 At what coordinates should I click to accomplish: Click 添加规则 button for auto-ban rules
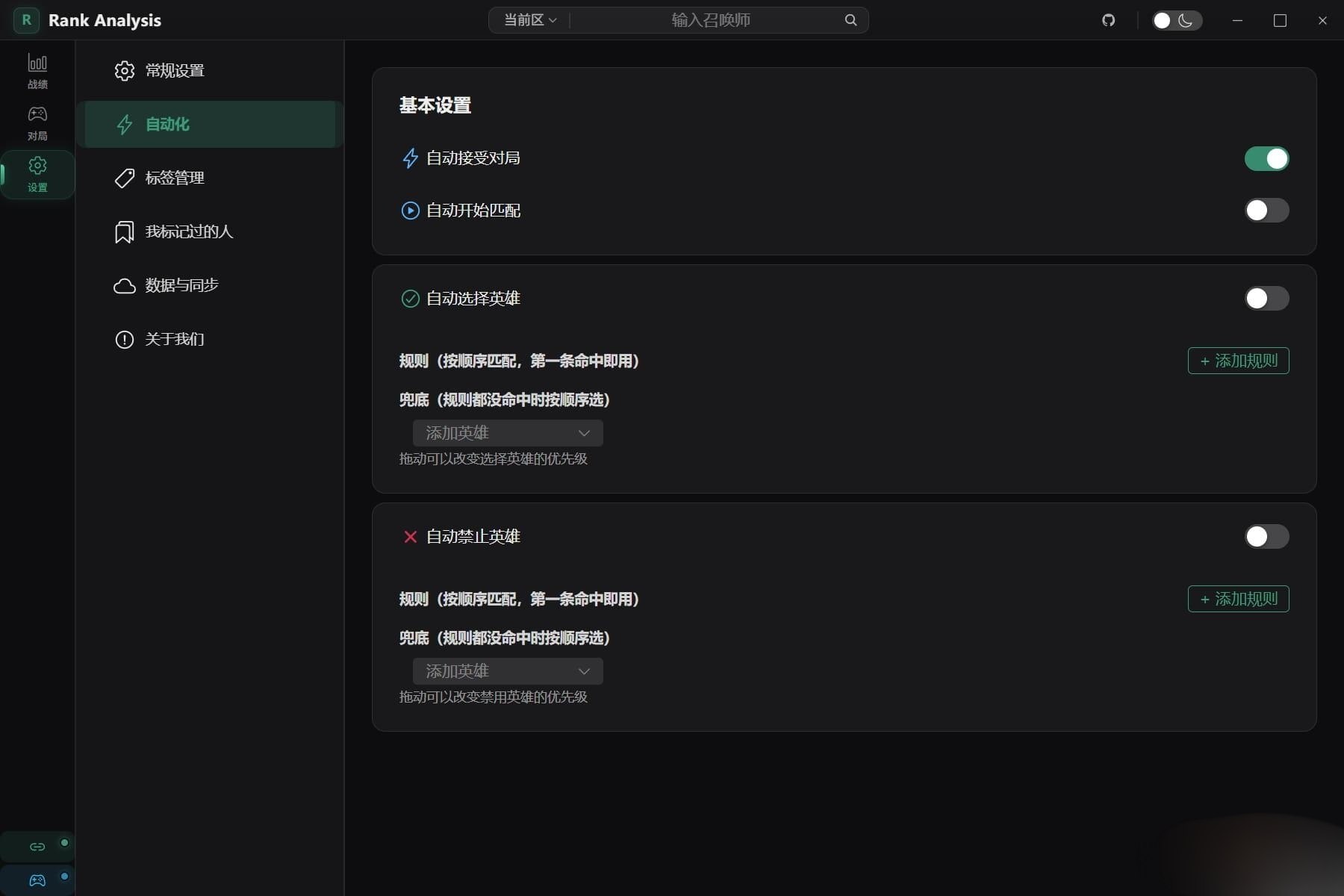[1238, 599]
